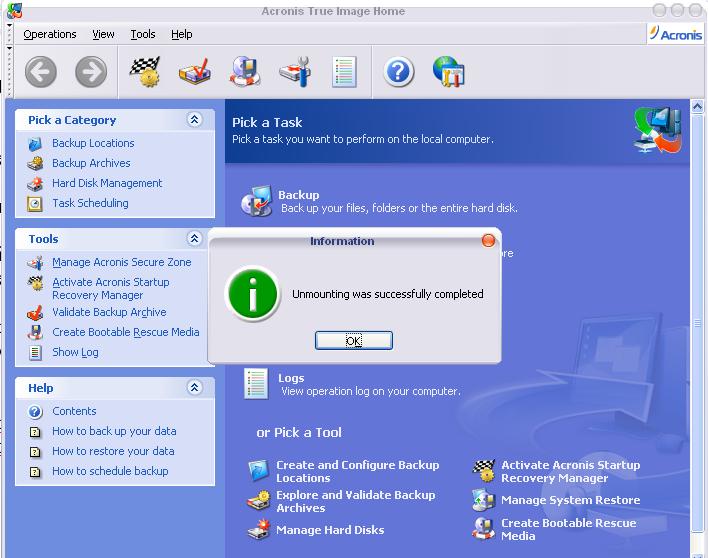The image size is (708, 558).
Task: Click the Show Log sidebar icon
Action: click(35, 353)
